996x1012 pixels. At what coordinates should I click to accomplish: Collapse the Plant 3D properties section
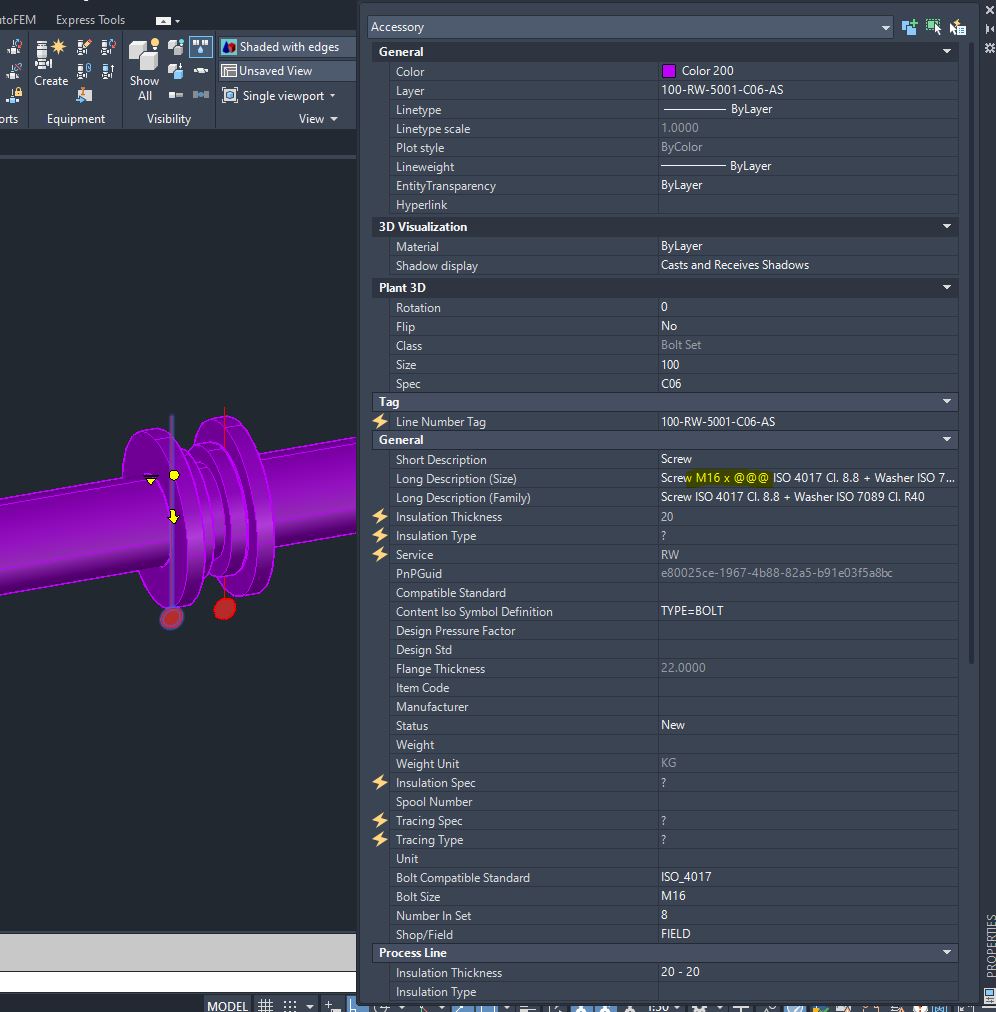pyautogui.click(x=946, y=287)
